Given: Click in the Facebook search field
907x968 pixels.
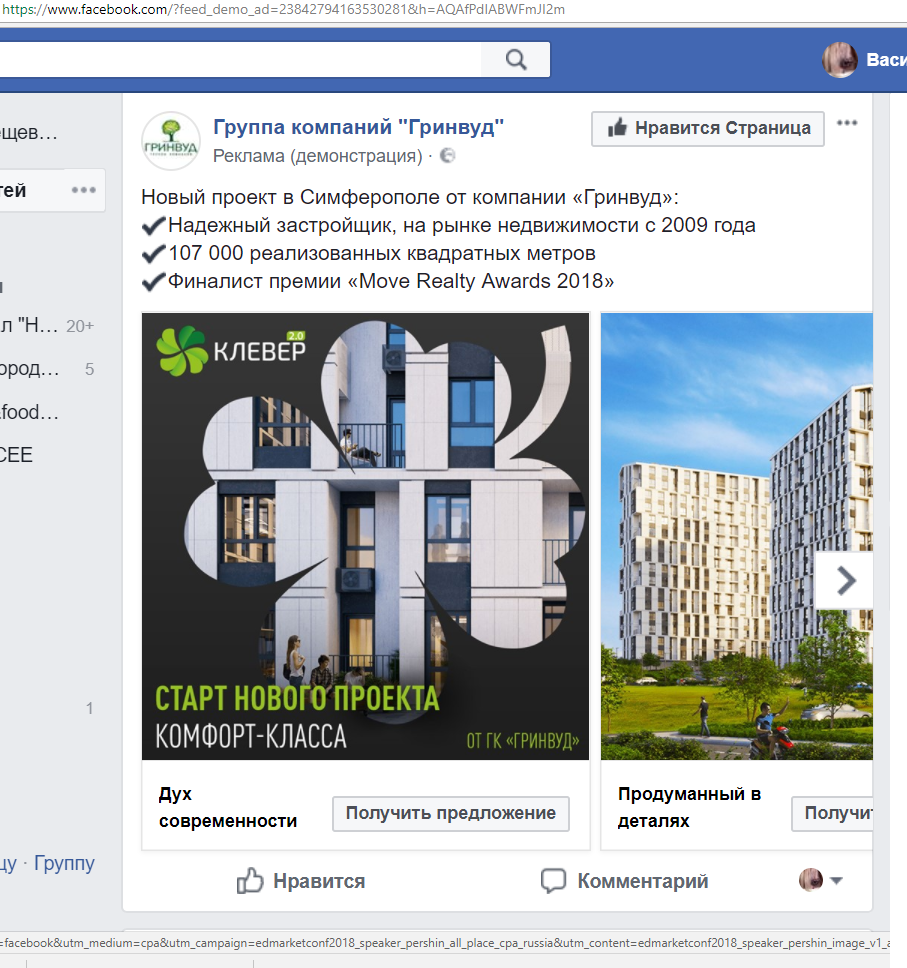Looking at the screenshot, I should [240, 60].
